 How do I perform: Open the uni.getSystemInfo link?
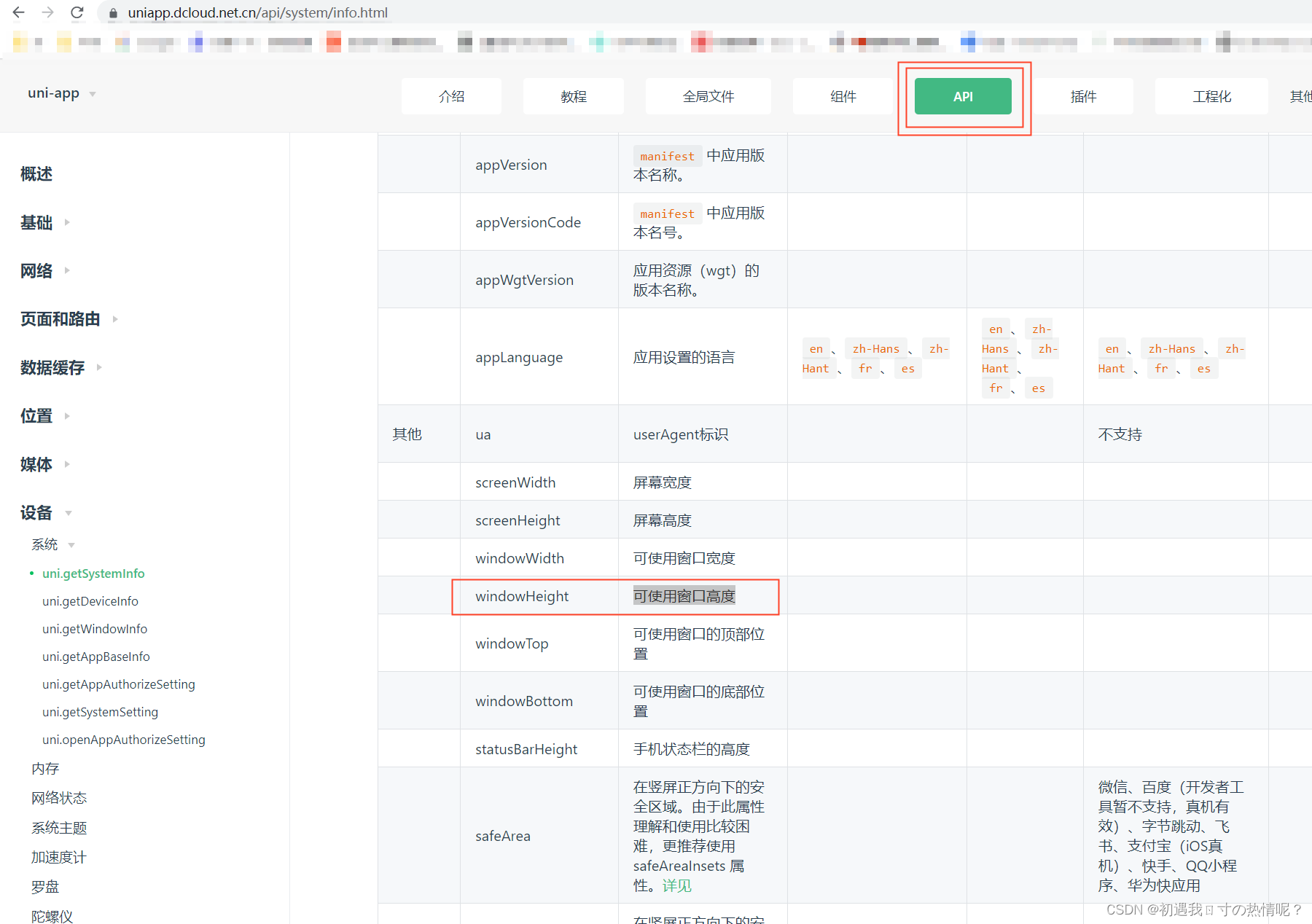tap(93, 573)
